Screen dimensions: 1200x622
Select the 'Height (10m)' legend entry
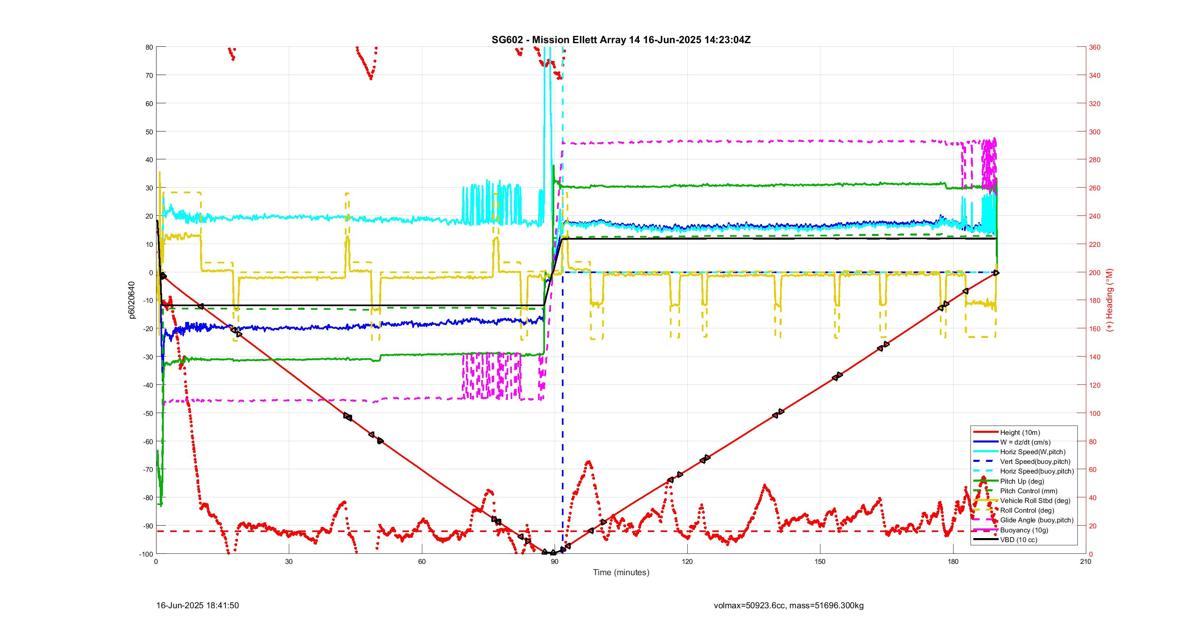(x=1021, y=432)
